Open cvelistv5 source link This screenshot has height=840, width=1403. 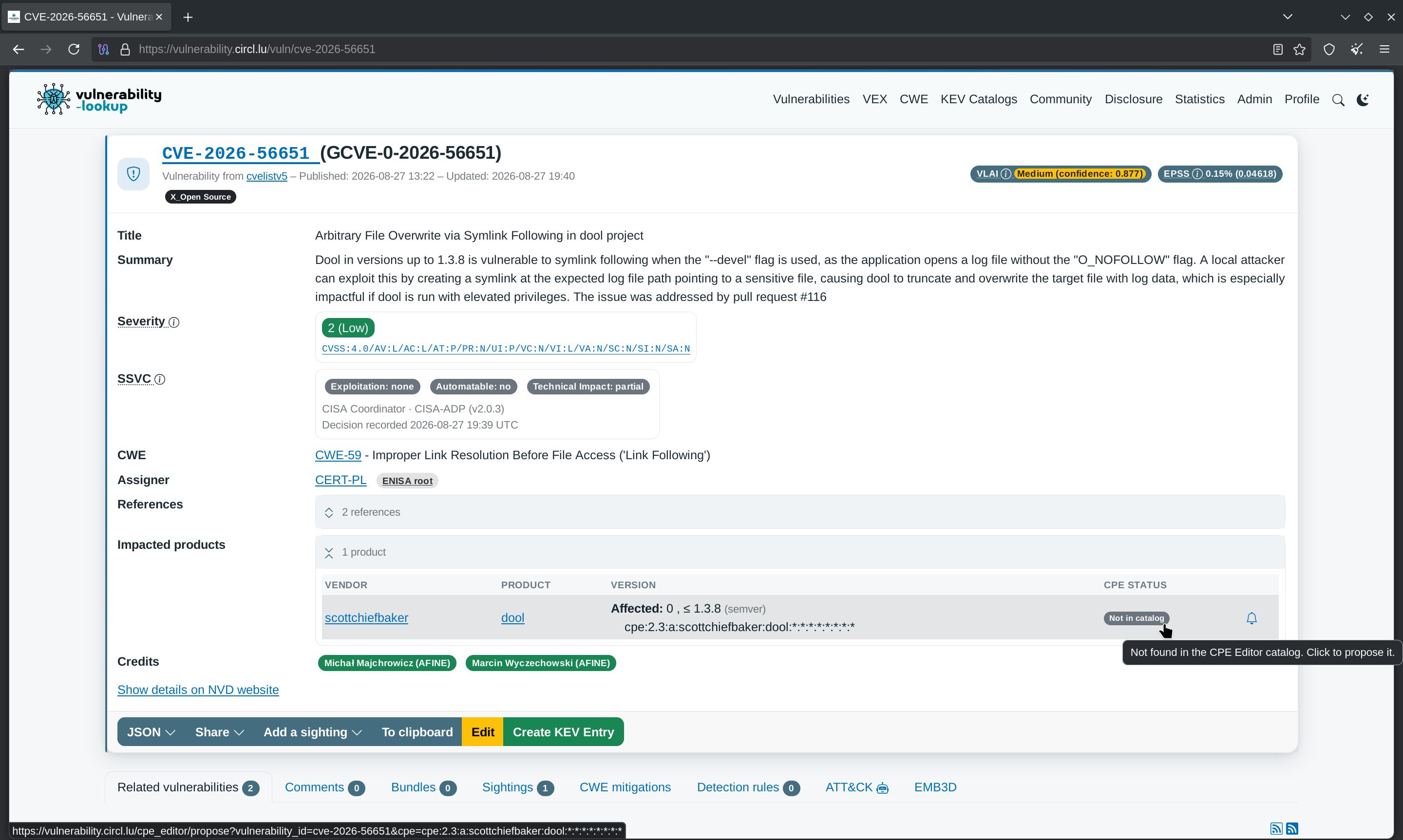click(x=266, y=176)
